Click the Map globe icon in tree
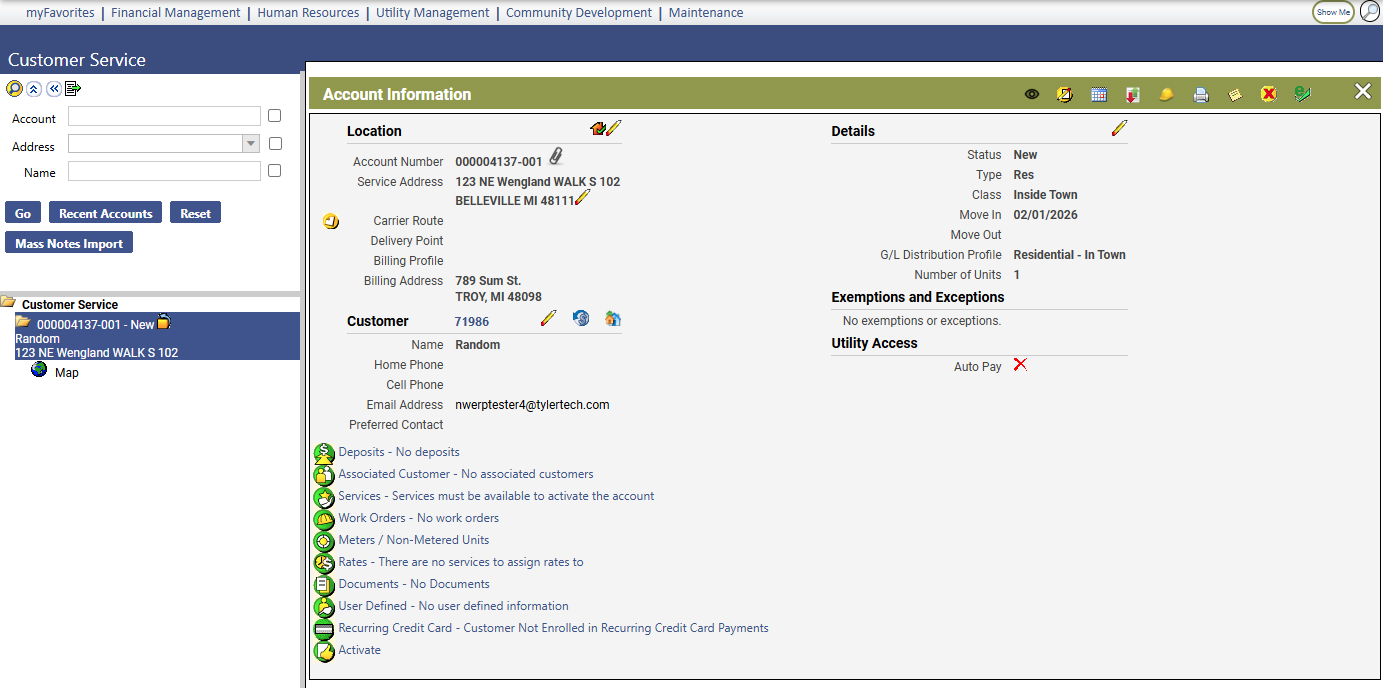 [x=39, y=370]
